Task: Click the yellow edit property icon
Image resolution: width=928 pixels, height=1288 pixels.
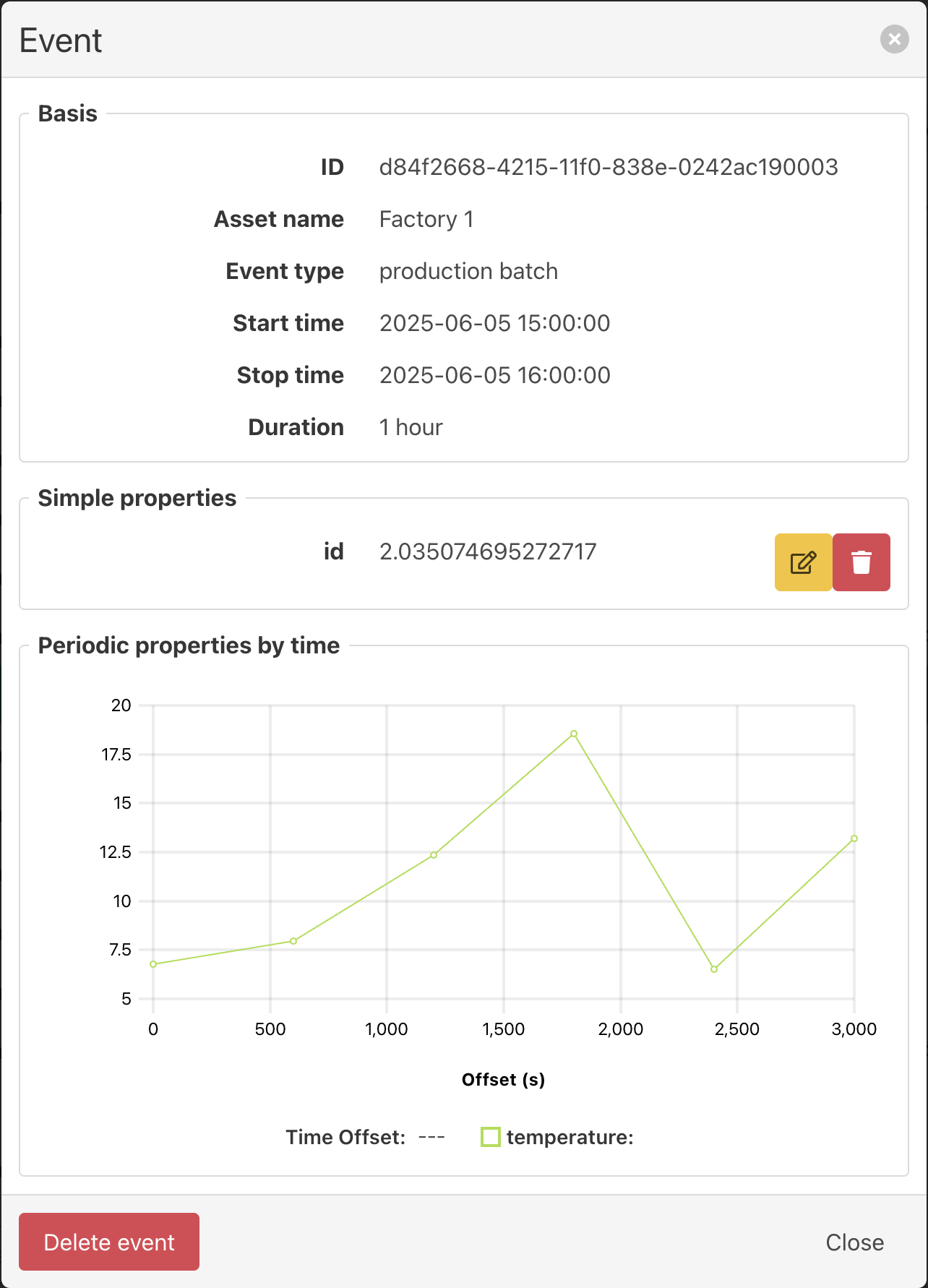Action: click(x=803, y=562)
